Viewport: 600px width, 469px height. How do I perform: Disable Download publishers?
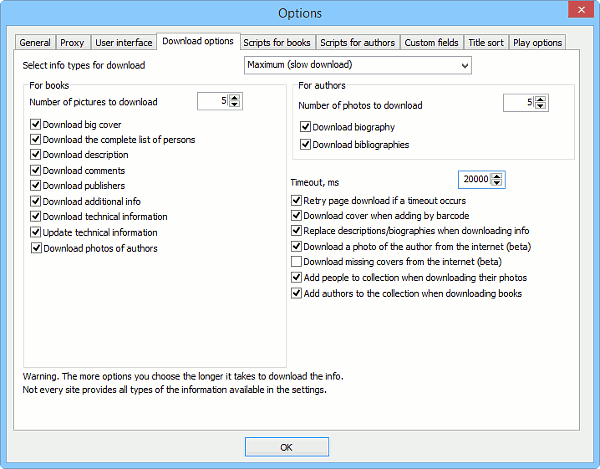[x=36, y=186]
